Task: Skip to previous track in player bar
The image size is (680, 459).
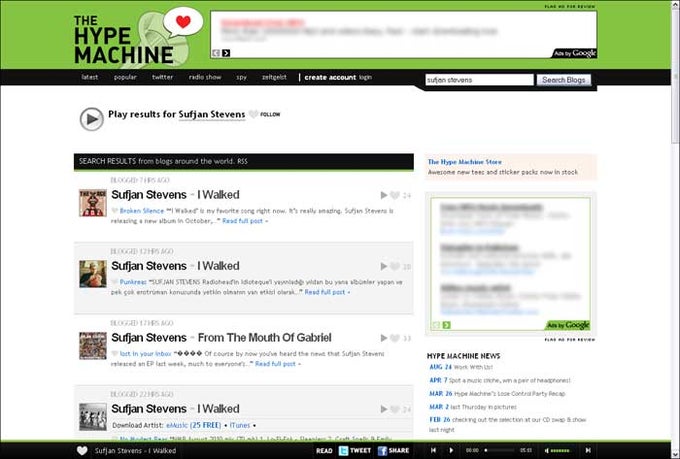Action: pos(433,450)
